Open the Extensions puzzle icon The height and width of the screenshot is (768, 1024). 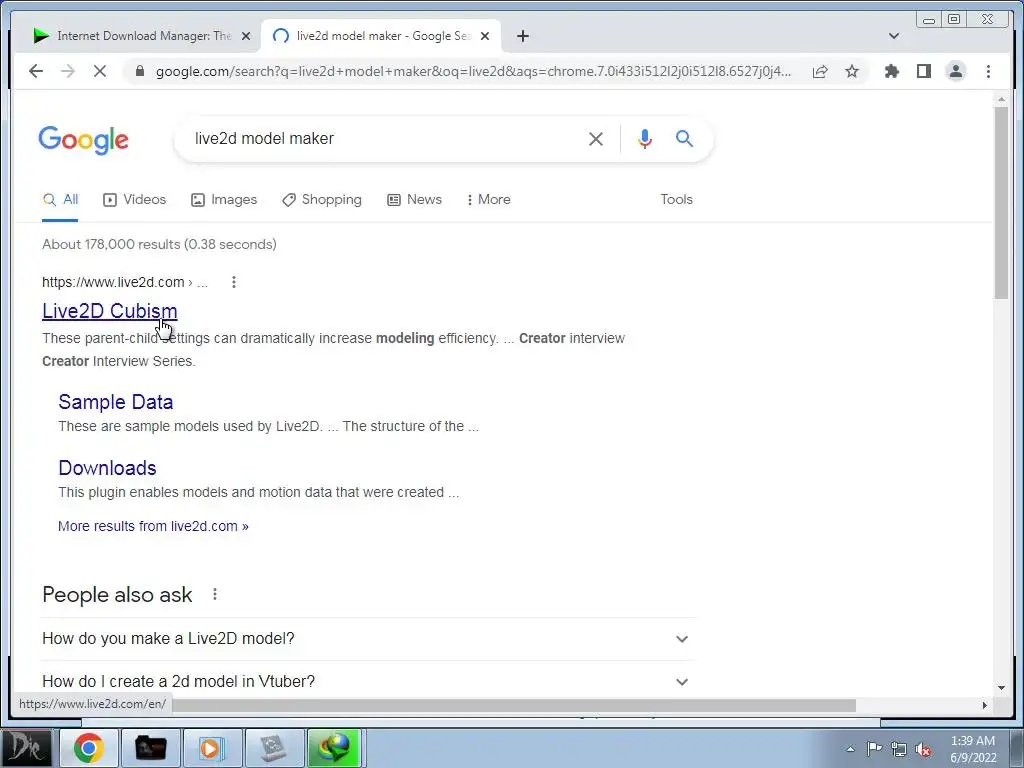click(891, 71)
